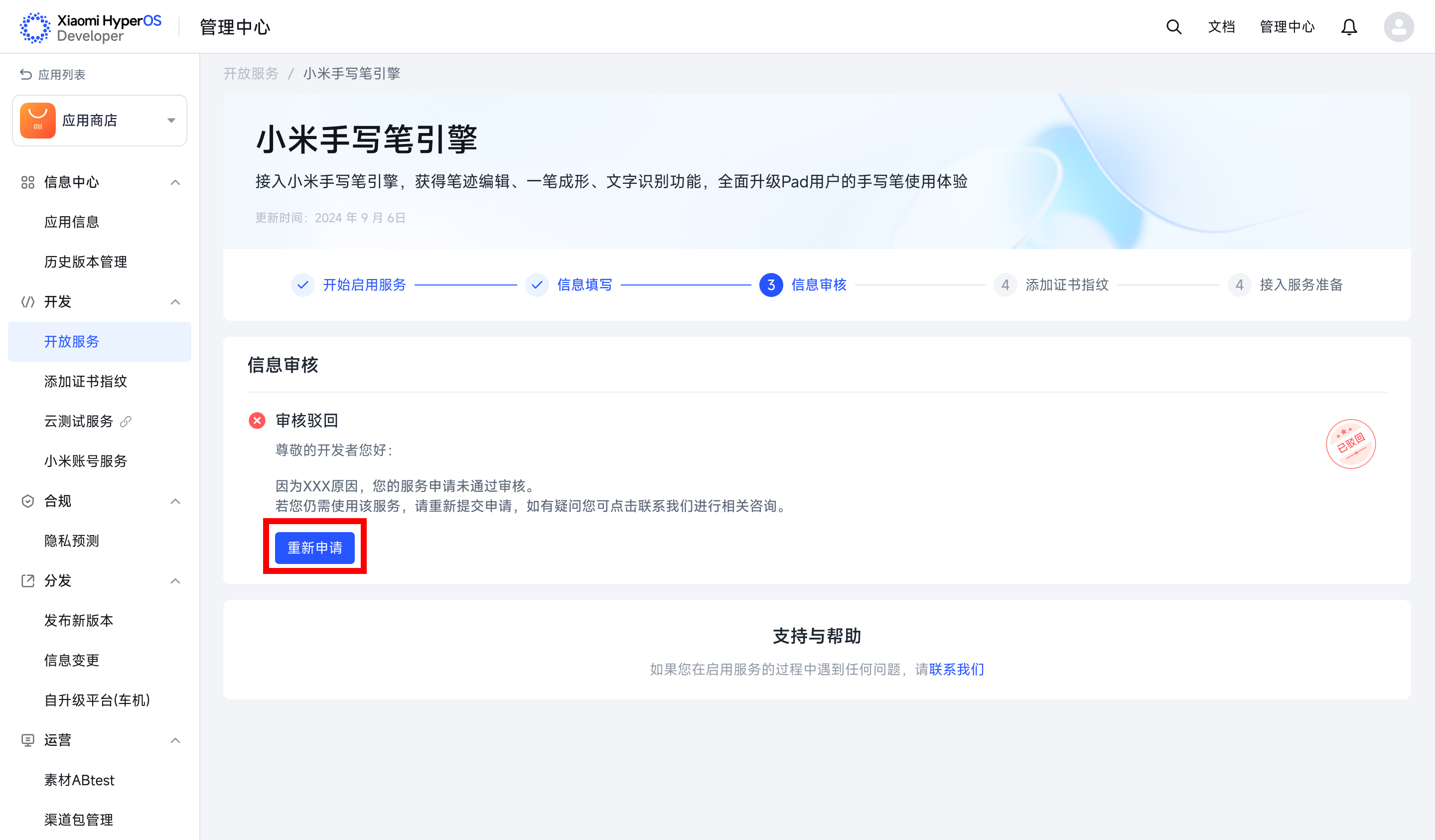This screenshot has width=1435, height=840.
Task: Collapse the 信息中心 section chevron
Action: tap(175, 182)
